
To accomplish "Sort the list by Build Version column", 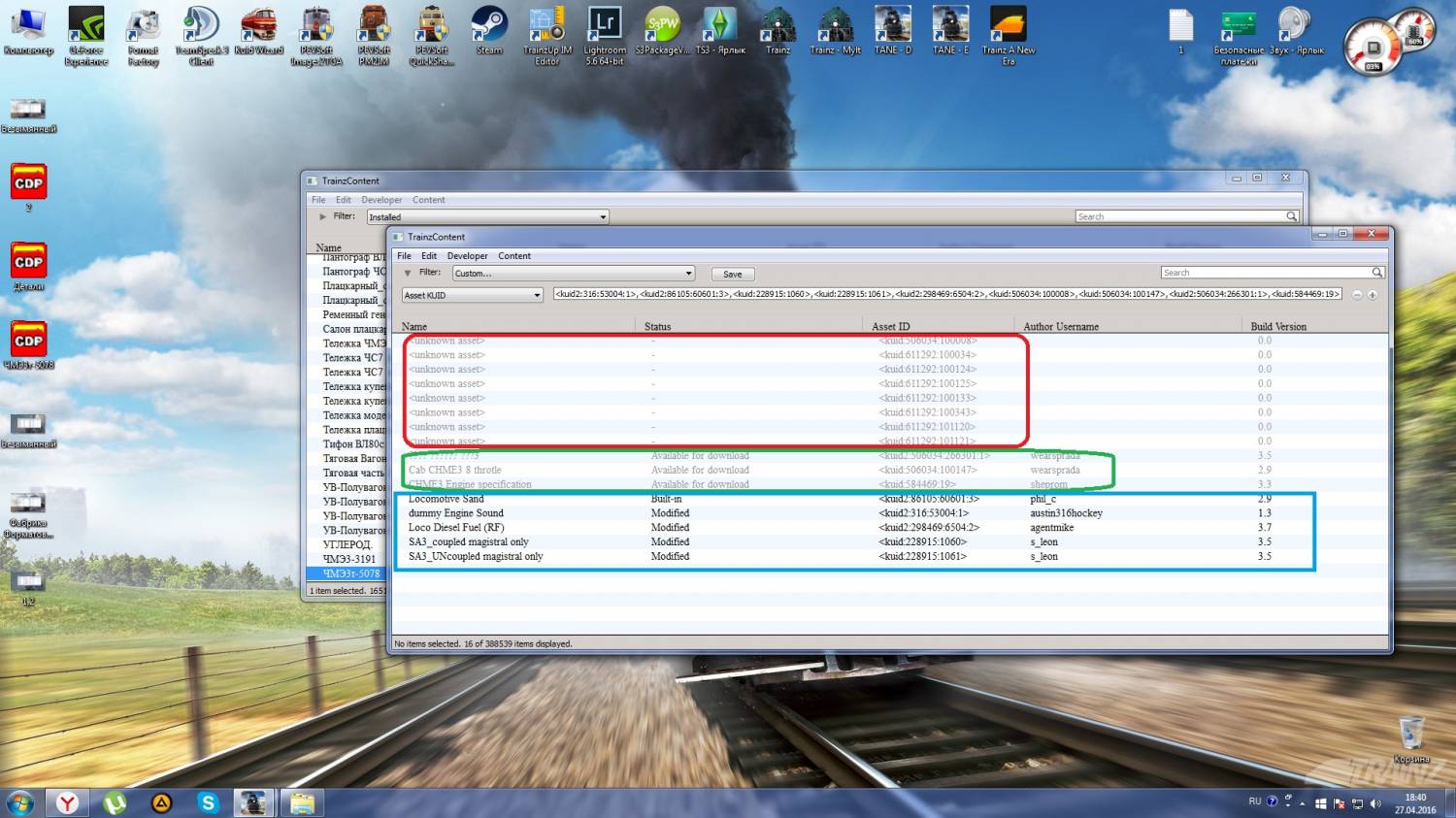I will [1277, 327].
